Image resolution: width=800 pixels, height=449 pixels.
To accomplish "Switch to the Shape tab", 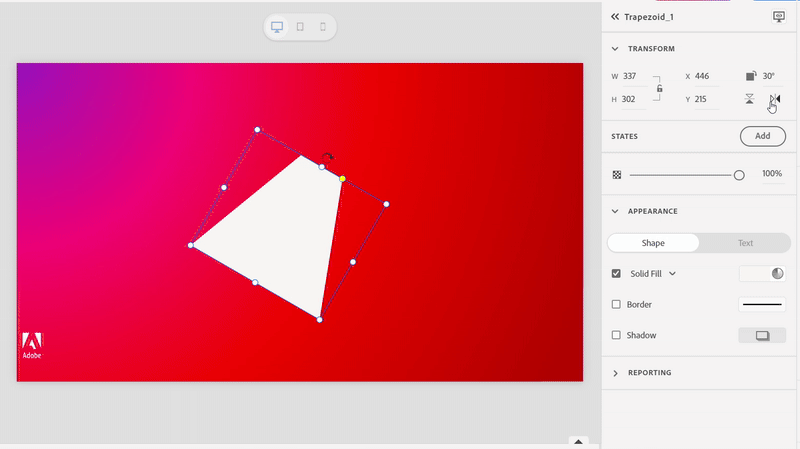I will coord(653,243).
